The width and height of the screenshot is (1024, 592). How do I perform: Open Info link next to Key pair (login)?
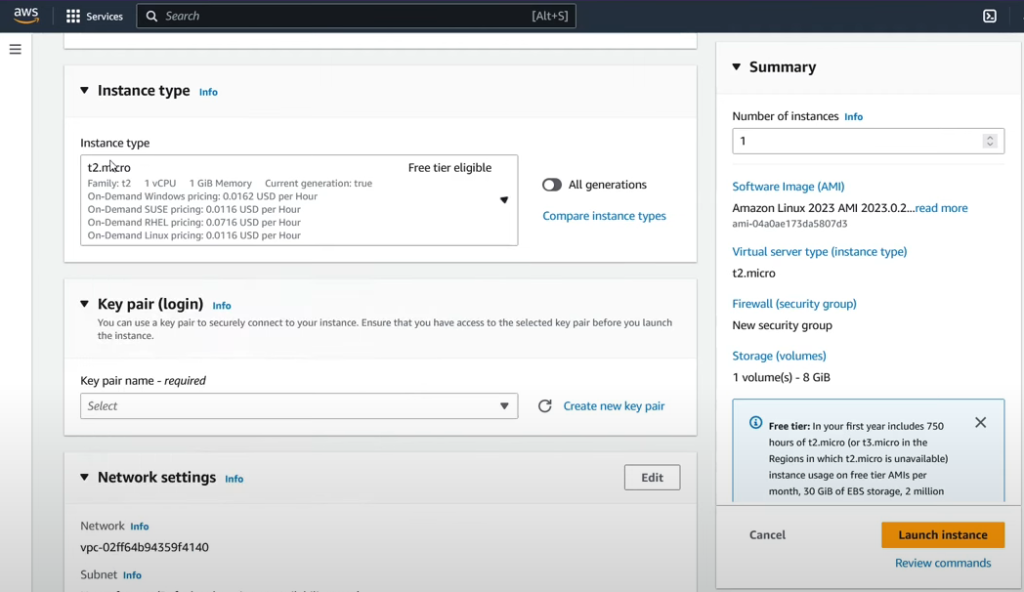tap(221, 306)
